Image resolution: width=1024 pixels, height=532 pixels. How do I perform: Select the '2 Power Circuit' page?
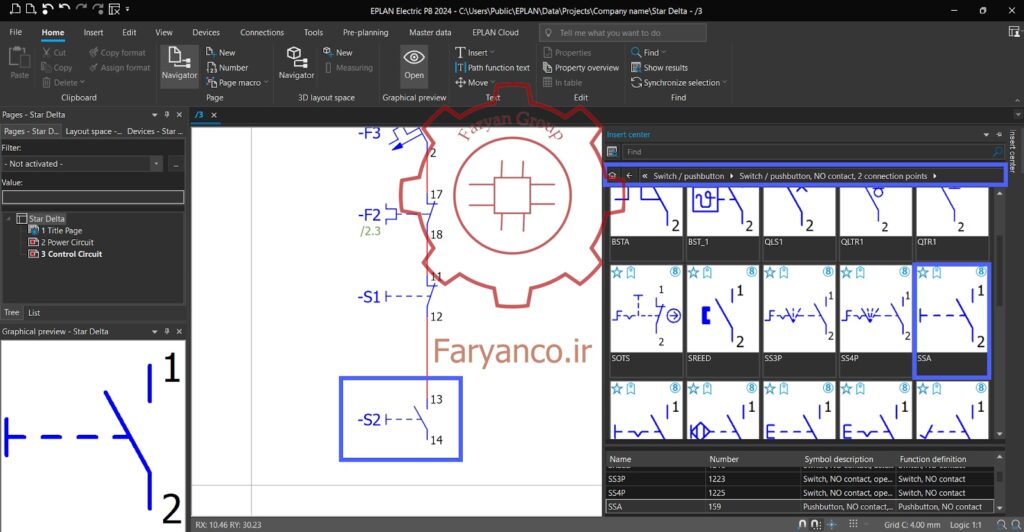pyautogui.click(x=67, y=242)
